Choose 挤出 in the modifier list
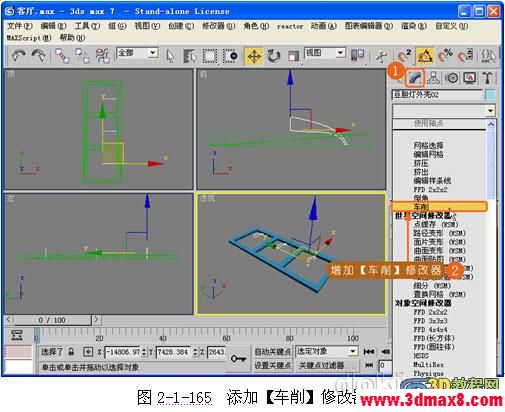This screenshot has width=505, height=412. [x=421, y=172]
